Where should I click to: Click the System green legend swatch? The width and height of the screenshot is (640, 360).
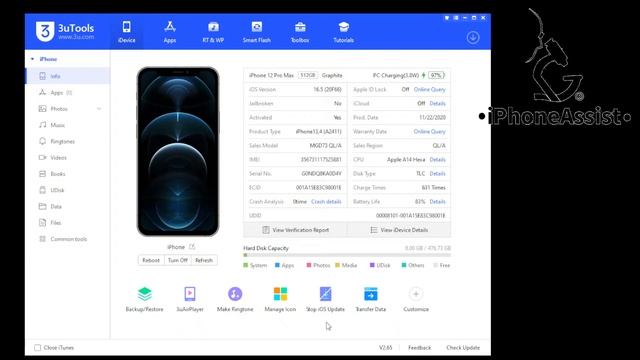coord(246,265)
